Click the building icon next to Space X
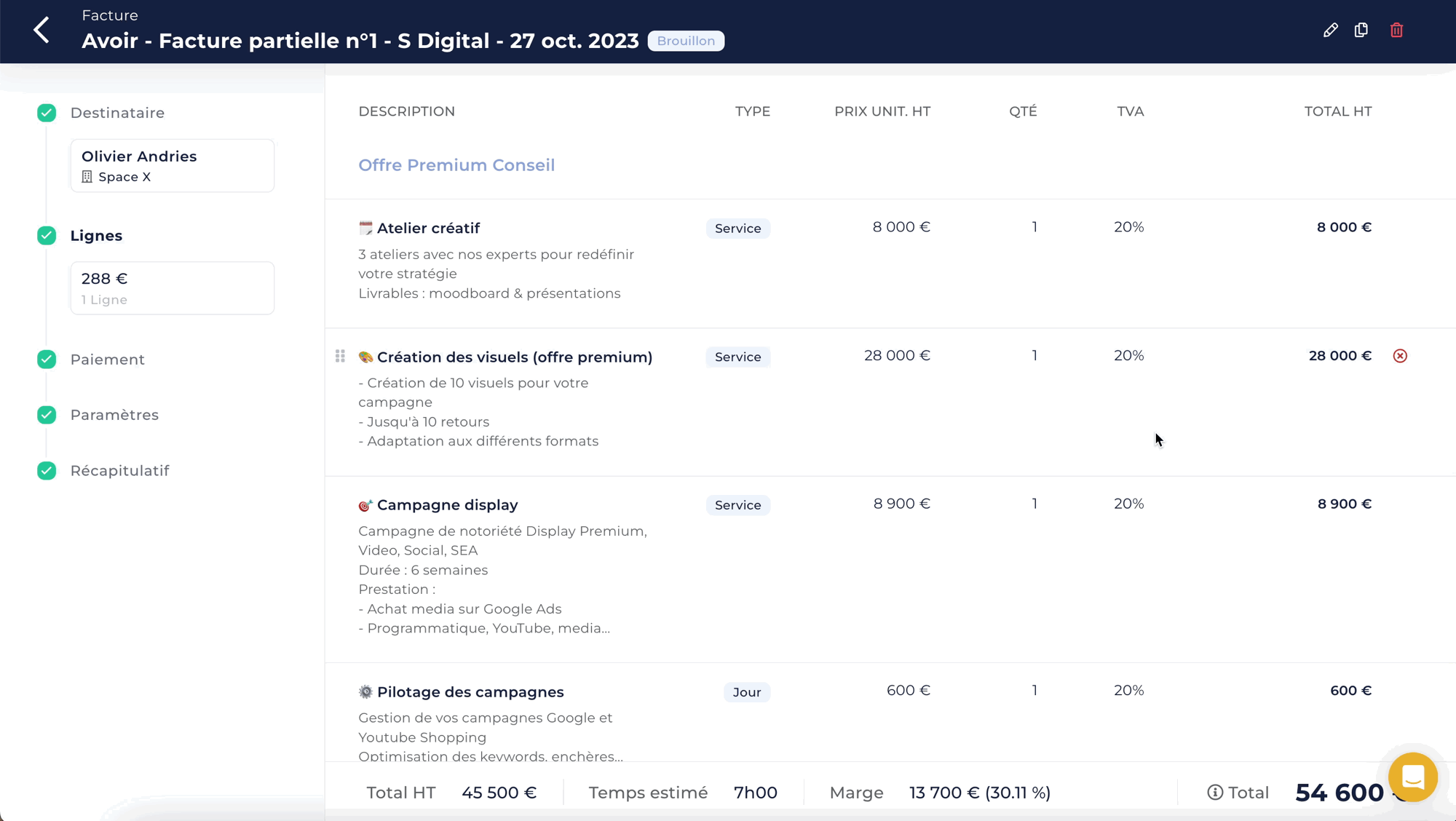 click(x=87, y=177)
